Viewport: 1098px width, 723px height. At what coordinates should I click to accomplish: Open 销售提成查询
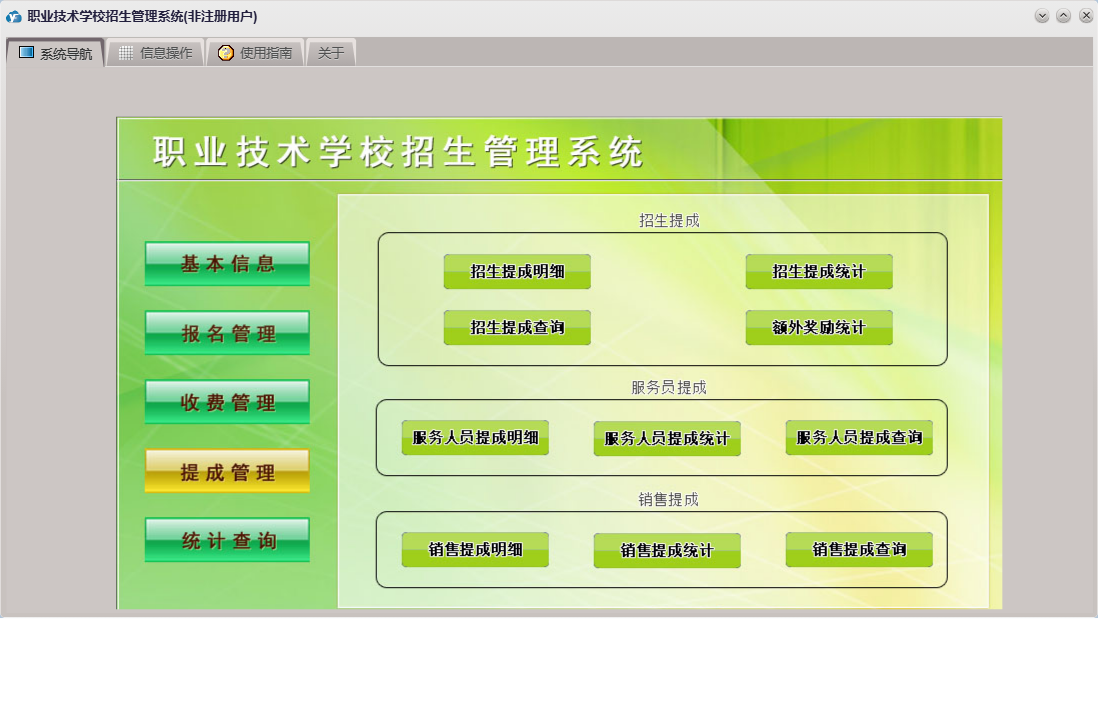point(859,550)
